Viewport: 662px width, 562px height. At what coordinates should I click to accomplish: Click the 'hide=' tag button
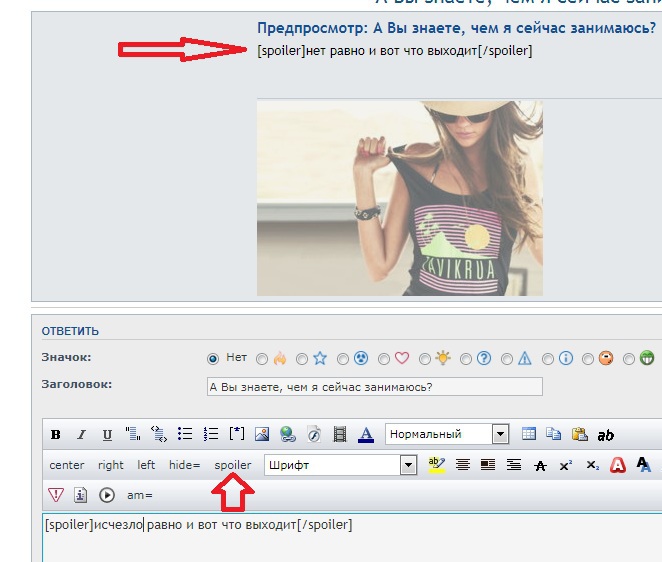(184, 465)
